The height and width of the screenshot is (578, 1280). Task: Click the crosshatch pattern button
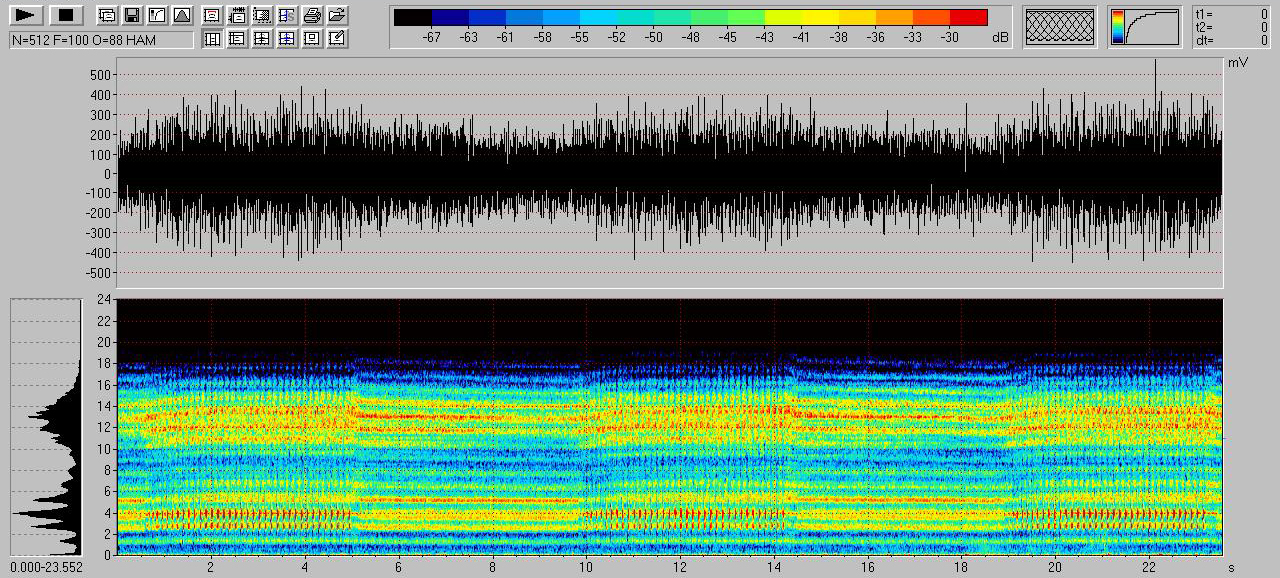point(1061,27)
